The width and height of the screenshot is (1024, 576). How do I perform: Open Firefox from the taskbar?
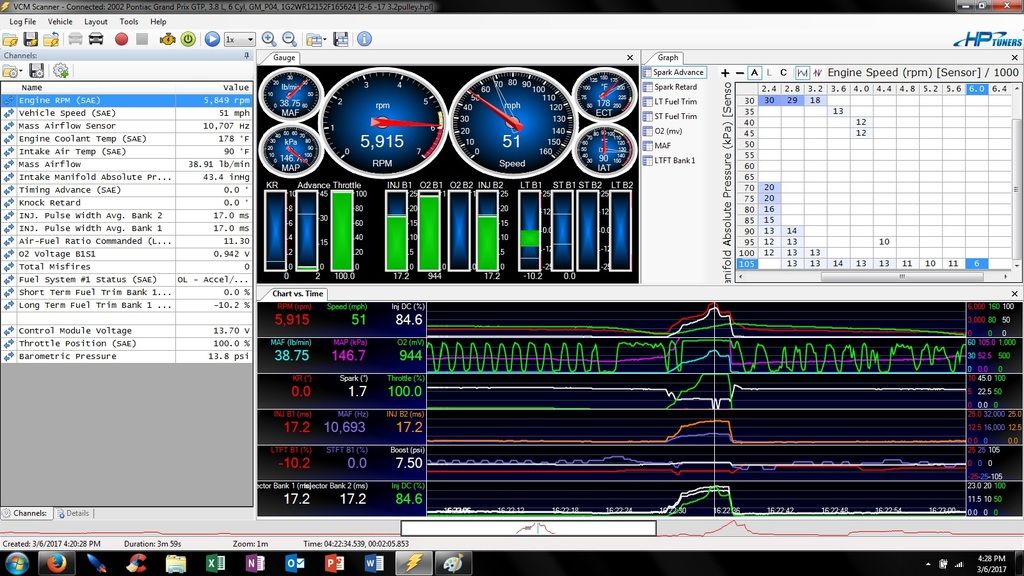[56, 563]
